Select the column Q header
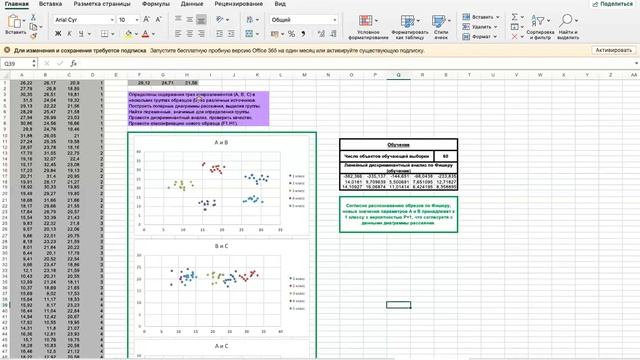640x360 pixels. 399,75
